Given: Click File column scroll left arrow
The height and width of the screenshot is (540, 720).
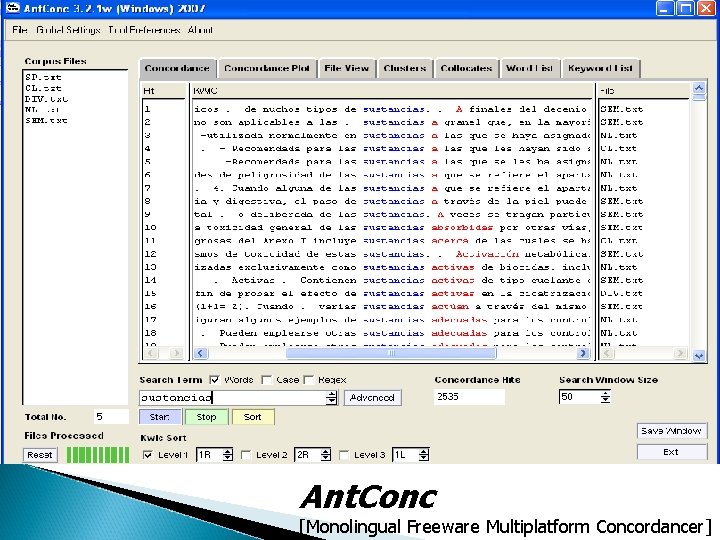Looking at the screenshot, I should [x=607, y=353].
